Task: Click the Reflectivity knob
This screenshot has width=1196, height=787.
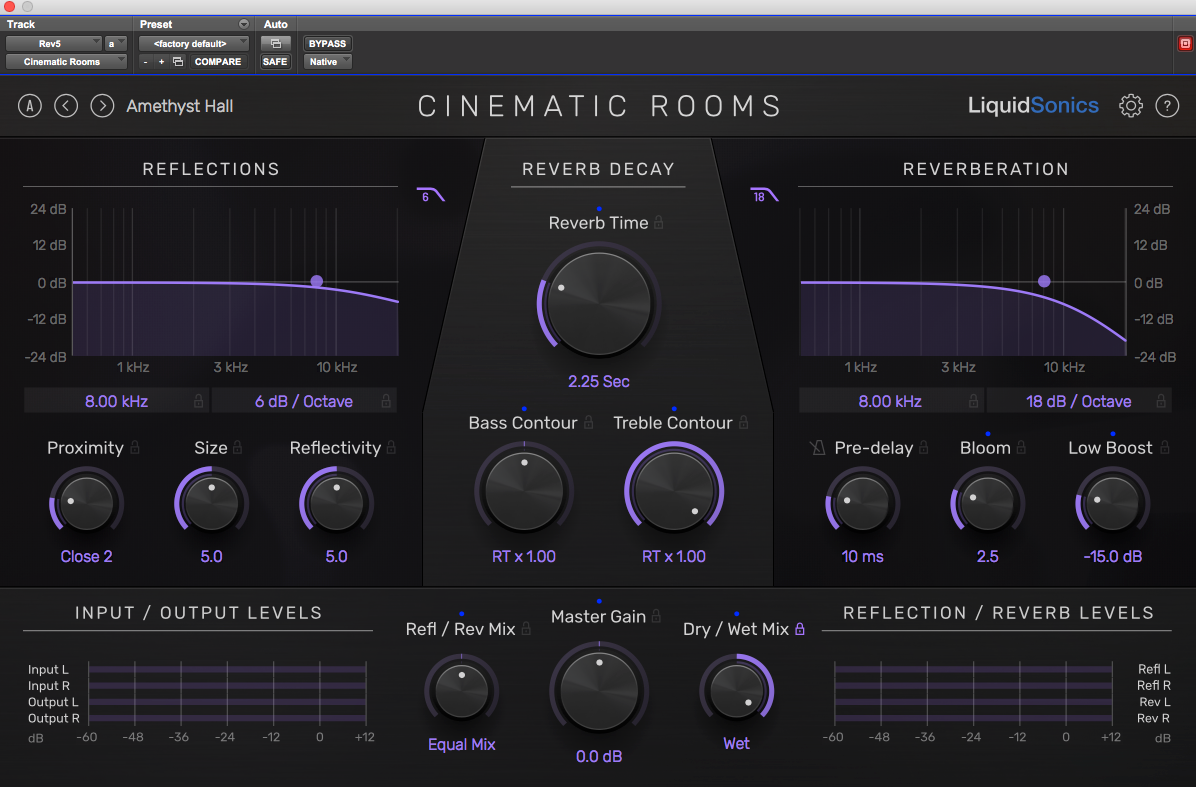Action: point(336,503)
